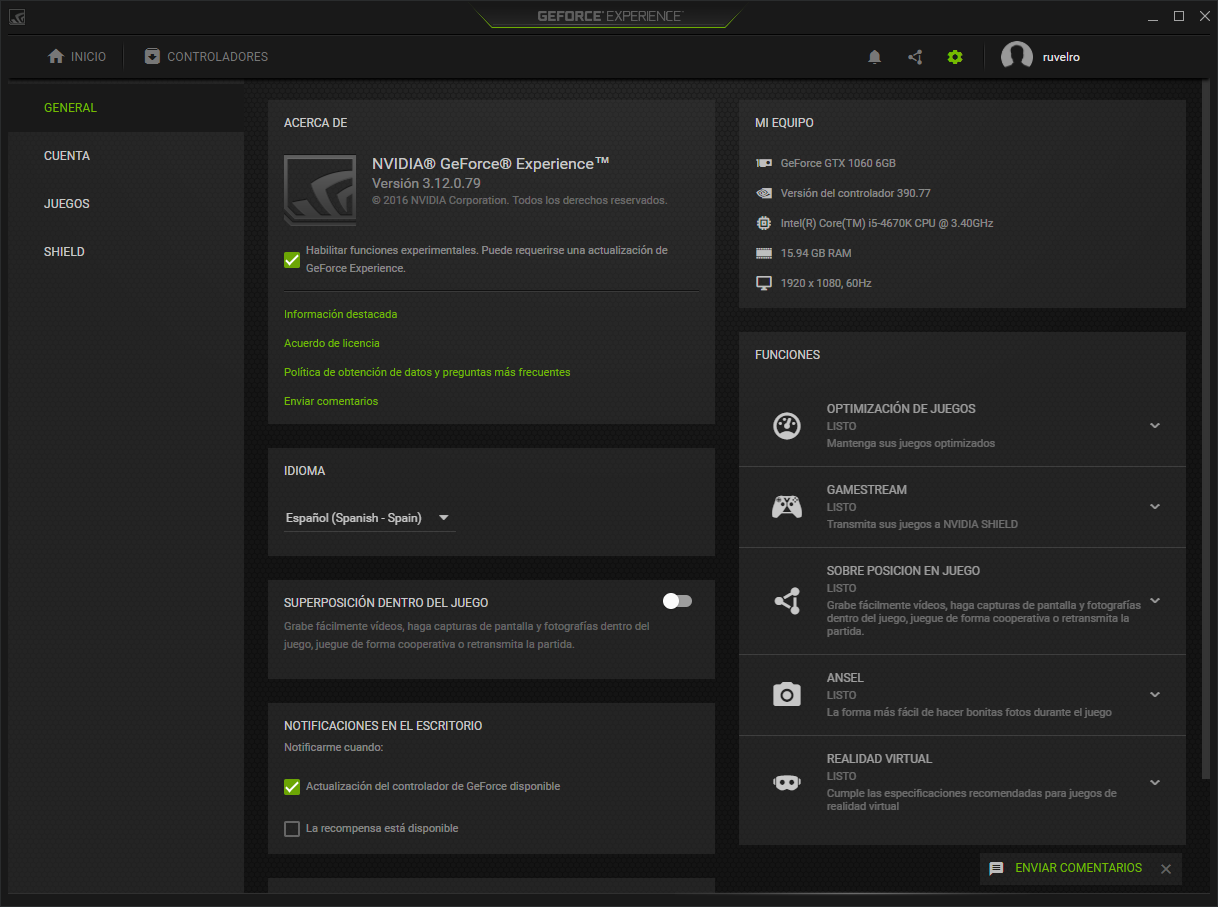Click the user avatar picture
This screenshot has height=907, width=1218.
pyautogui.click(x=1017, y=57)
